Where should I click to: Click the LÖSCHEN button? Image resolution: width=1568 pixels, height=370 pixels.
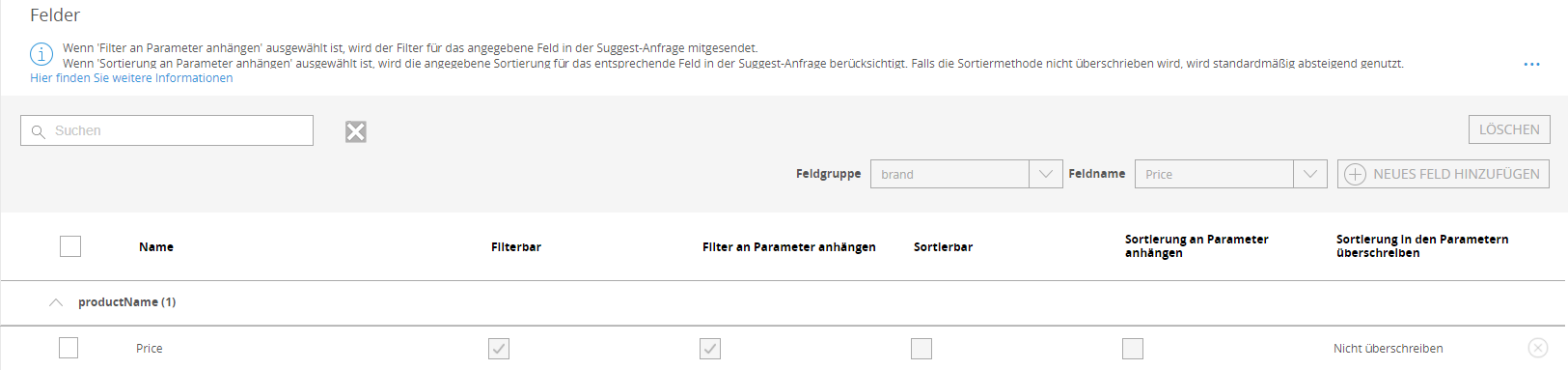[x=1509, y=129]
